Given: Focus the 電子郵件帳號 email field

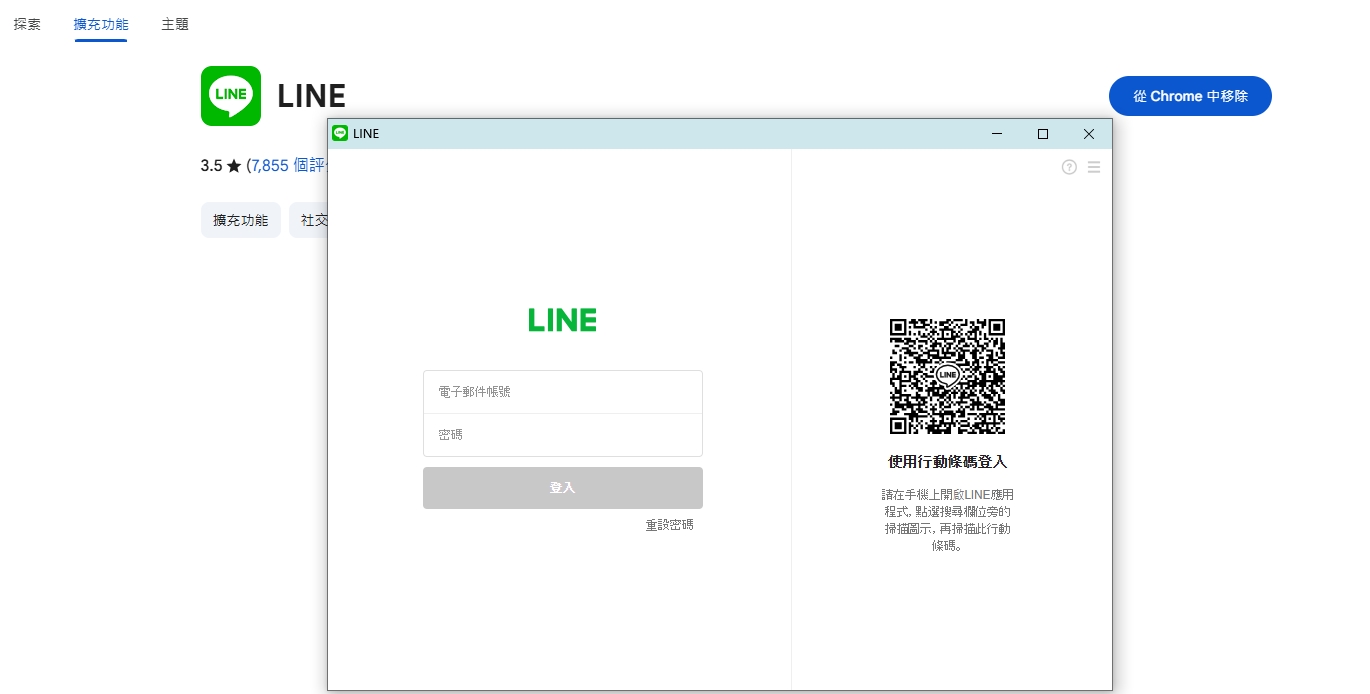Looking at the screenshot, I should (563, 392).
